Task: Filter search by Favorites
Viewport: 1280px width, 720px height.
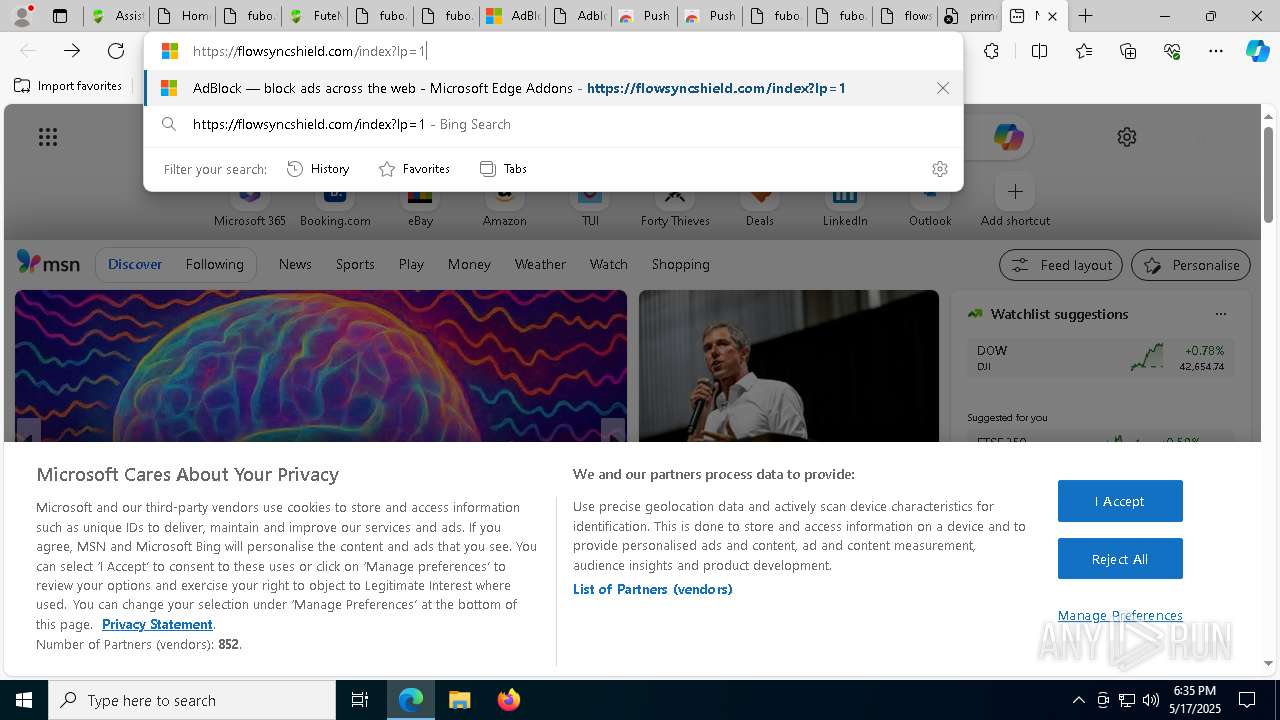Action: pyautogui.click(x=414, y=169)
